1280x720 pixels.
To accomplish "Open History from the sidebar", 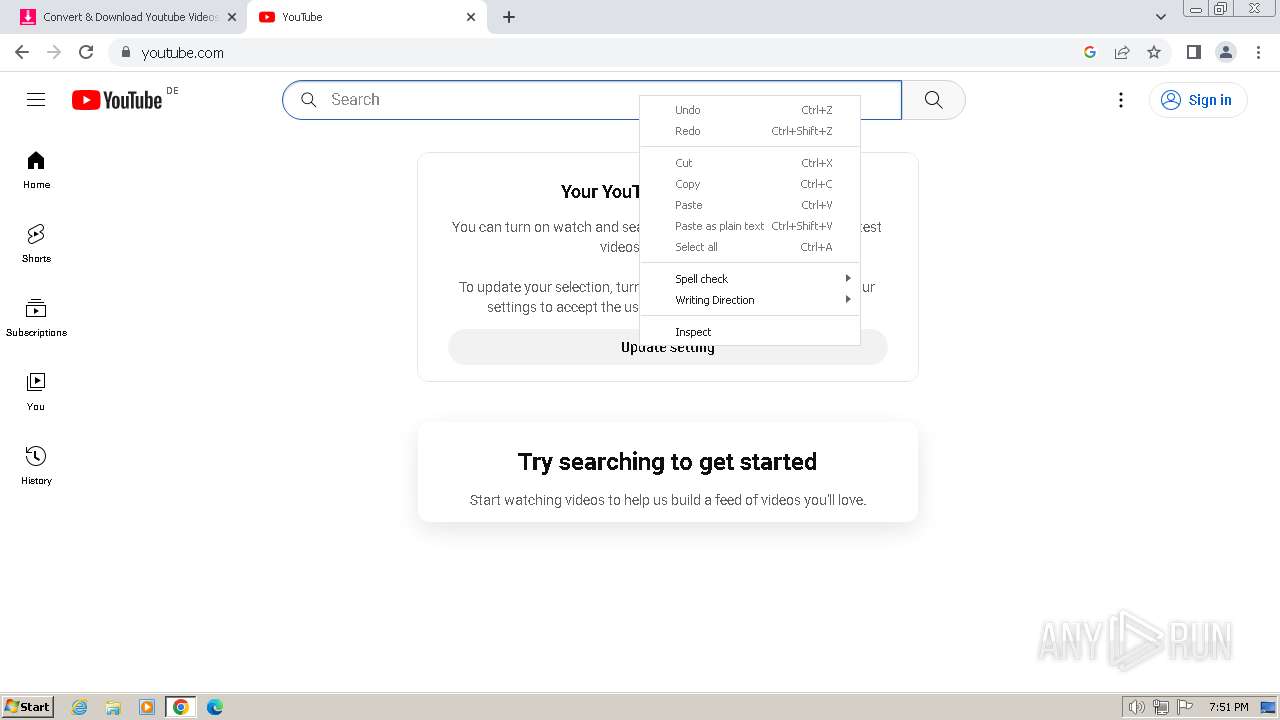I will (x=36, y=466).
